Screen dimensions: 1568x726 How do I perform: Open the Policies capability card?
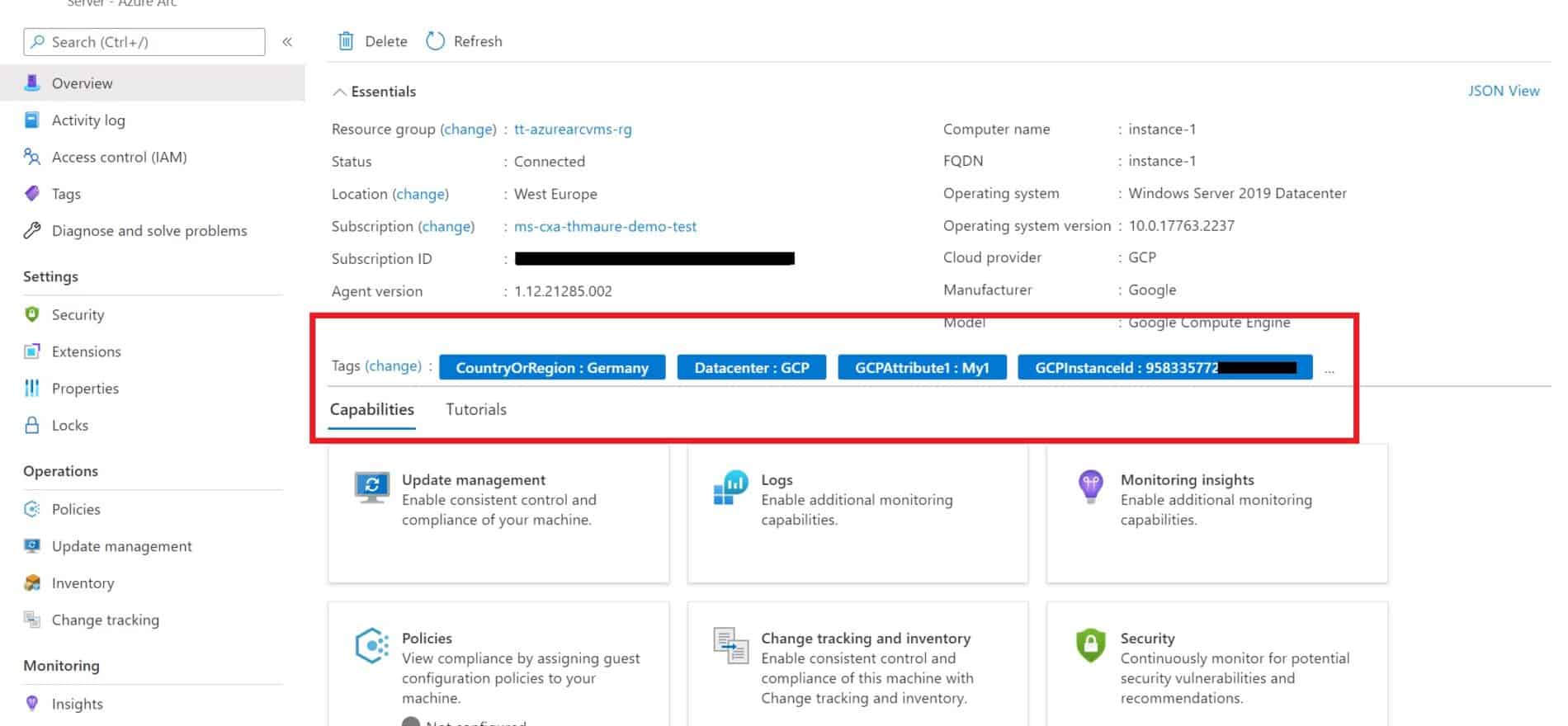(x=498, y=665)
